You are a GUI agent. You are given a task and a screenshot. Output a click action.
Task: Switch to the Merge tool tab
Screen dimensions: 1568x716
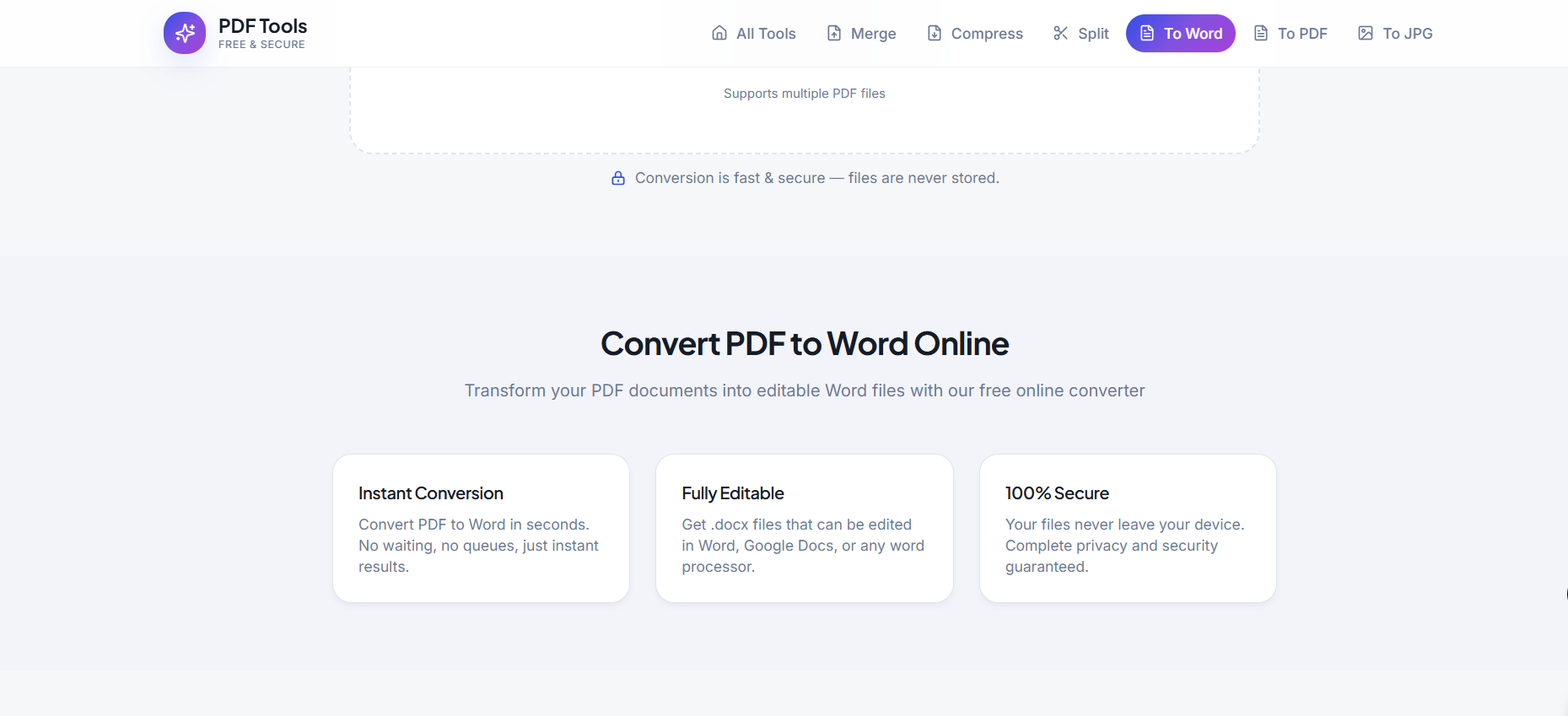[x=873, y=34]
